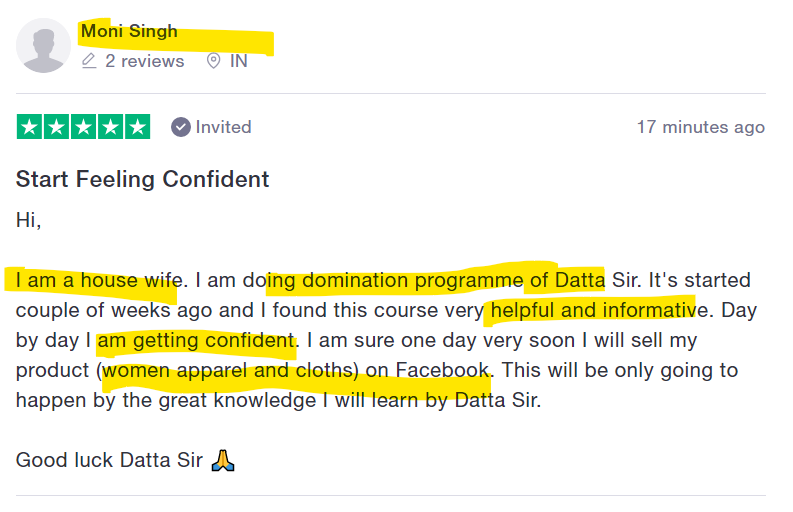Click the reviewer name Moni Singh
The height and width of the screenshot is (512, 793).
[x=129, y=31]
